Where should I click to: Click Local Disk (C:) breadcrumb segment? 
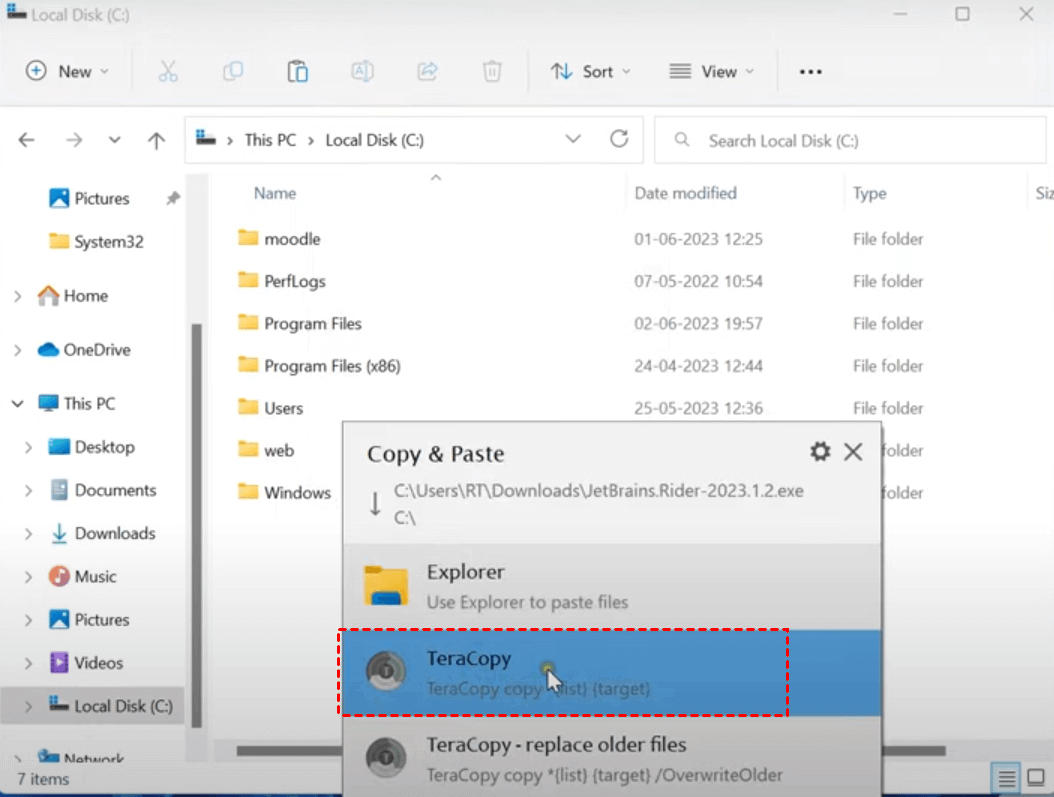[374, 140]
